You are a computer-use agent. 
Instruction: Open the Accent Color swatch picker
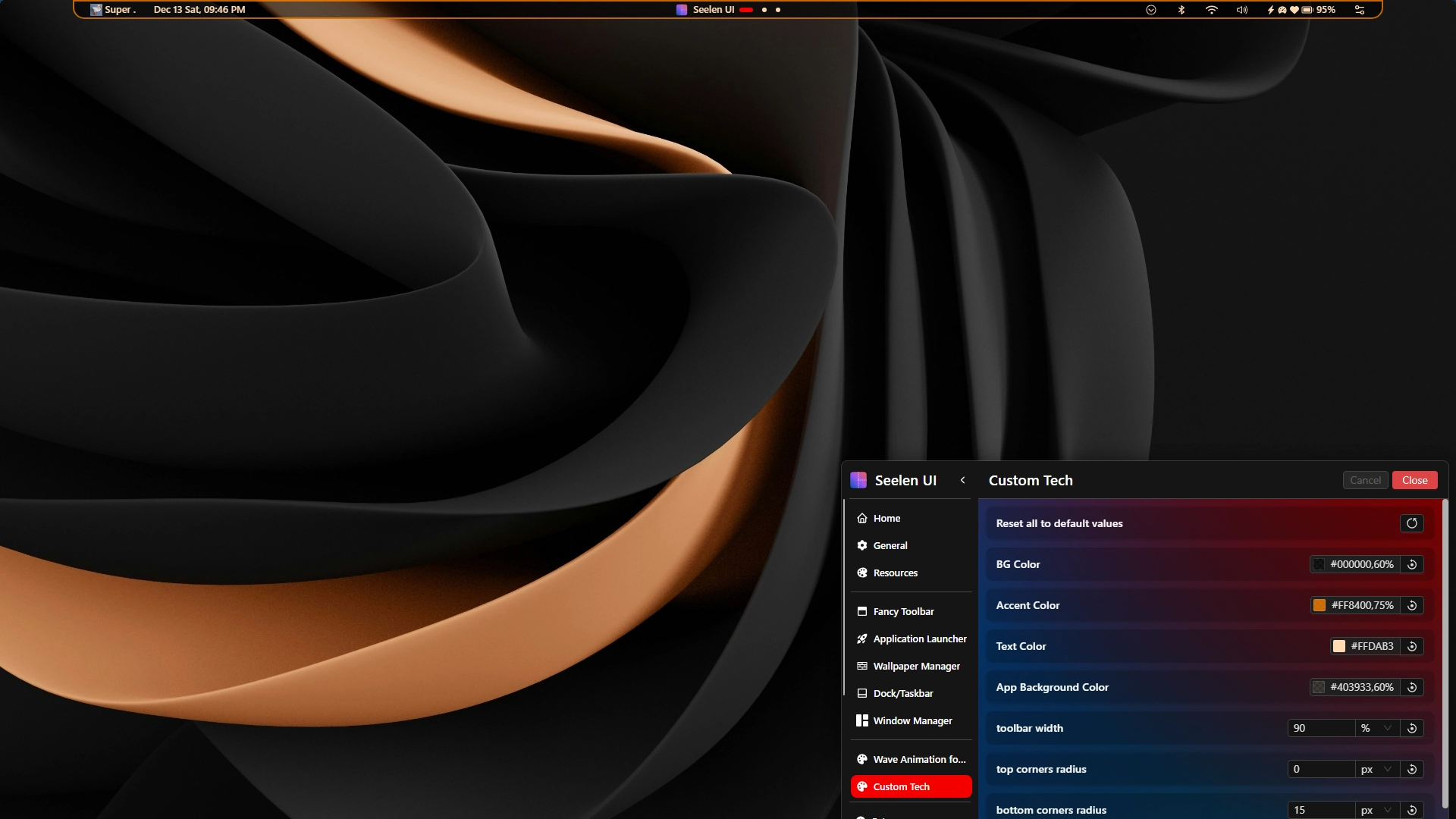click(x=1319, y=605)
